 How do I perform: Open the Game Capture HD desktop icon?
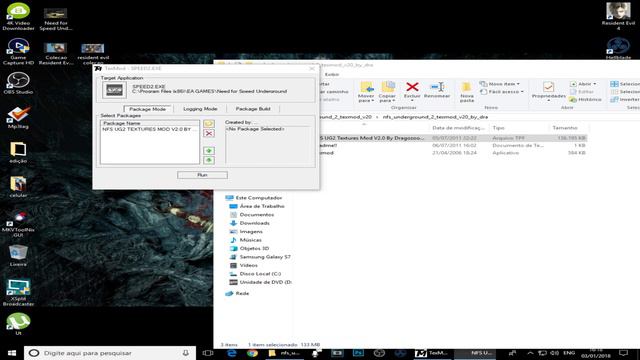[x=18, y=51]
